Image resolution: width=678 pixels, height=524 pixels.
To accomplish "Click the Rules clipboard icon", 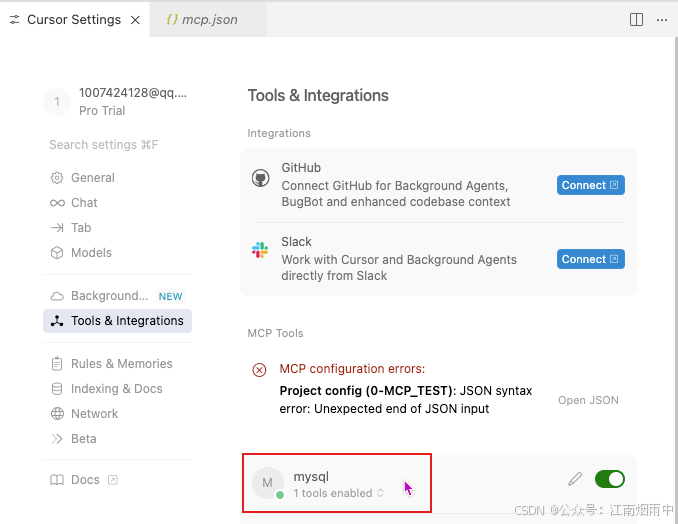I will 57,364.
